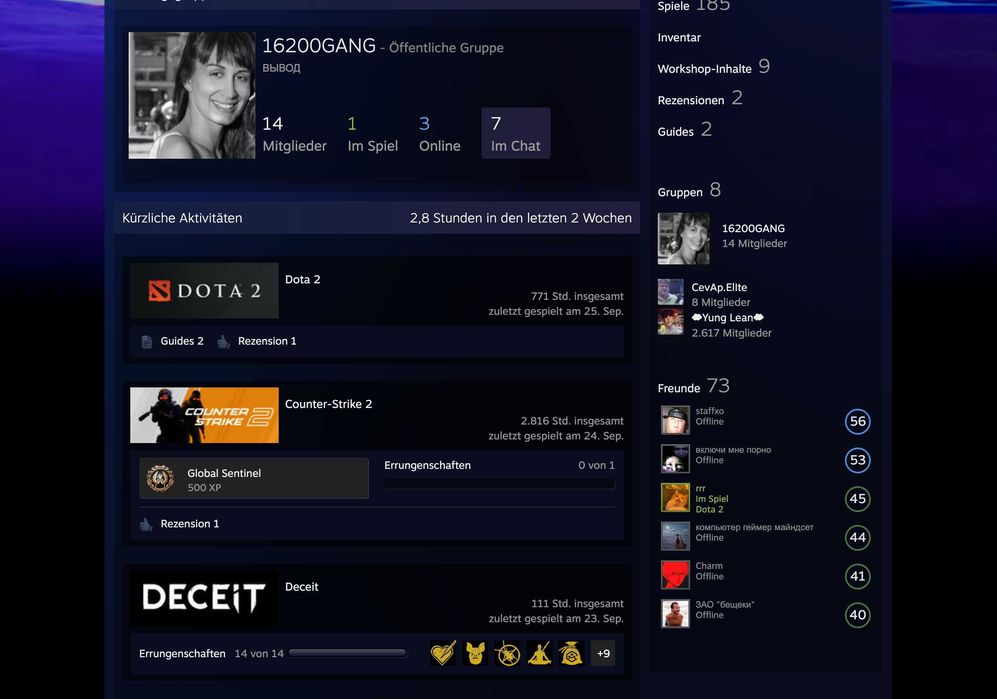Viewport: 997px width, 699px height.
Task: Open the Kürzliche Aktivitäten header
Action: coord(182,218)
